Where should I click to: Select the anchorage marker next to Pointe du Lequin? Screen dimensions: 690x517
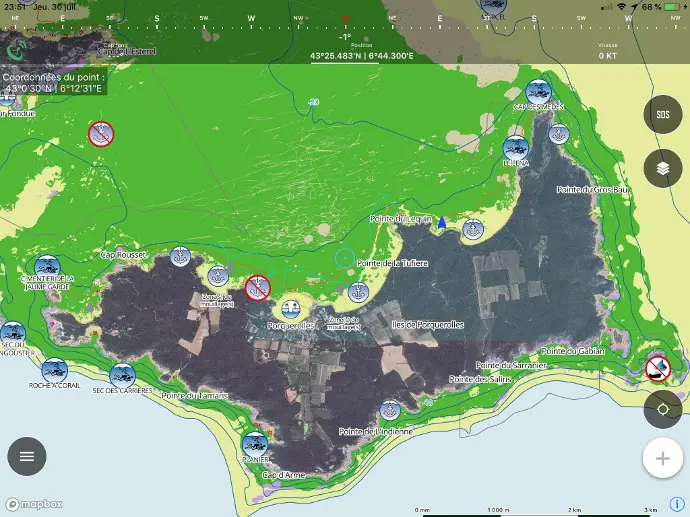(x=473, y=229)
